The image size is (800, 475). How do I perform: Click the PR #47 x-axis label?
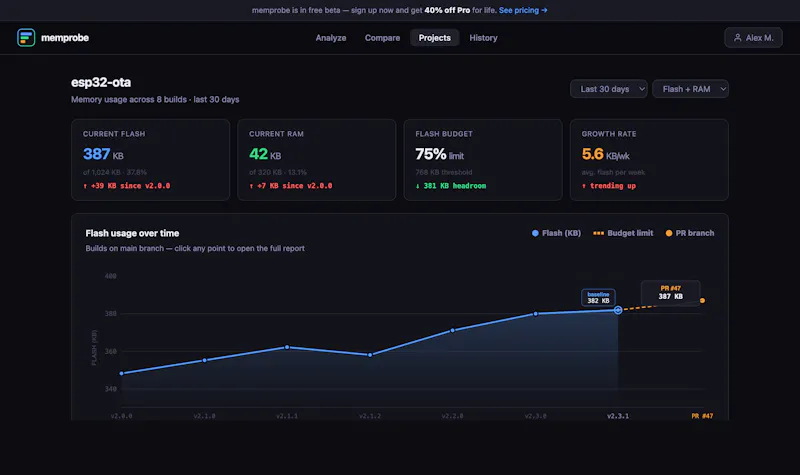coord(702,416)
